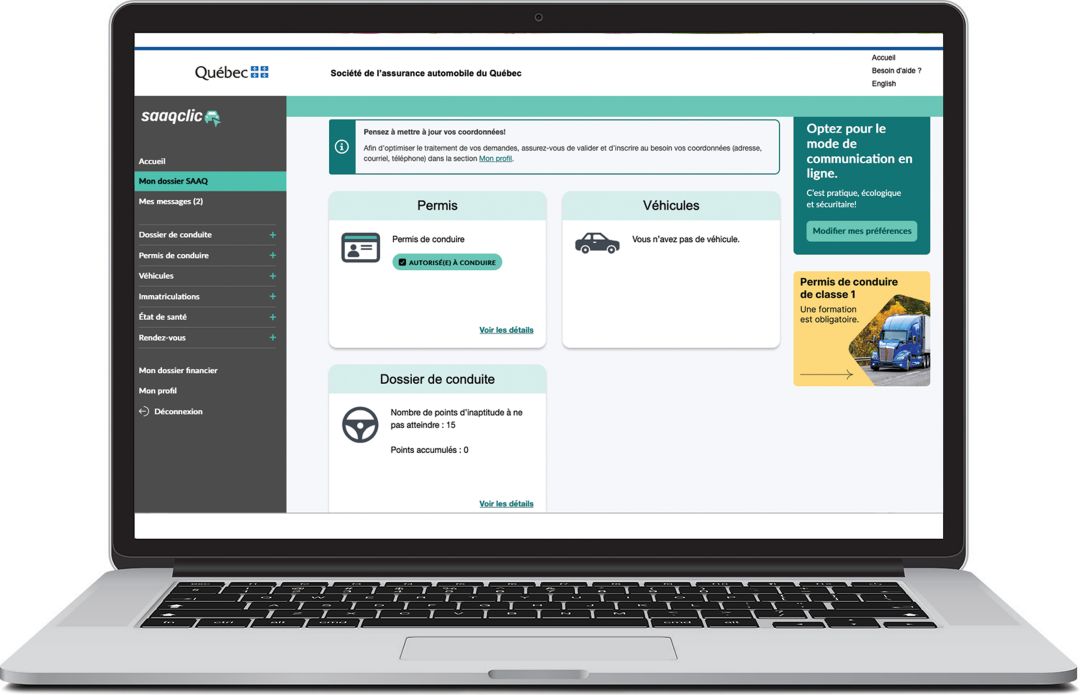Expand Permis de conduire sidebar section
This screenshot has width=1080, height=695.
[x=272, y=256]
